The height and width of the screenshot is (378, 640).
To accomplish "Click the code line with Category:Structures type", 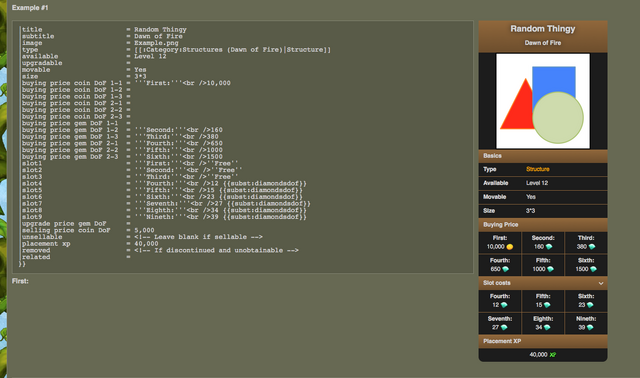I will [x=176, y=49].
